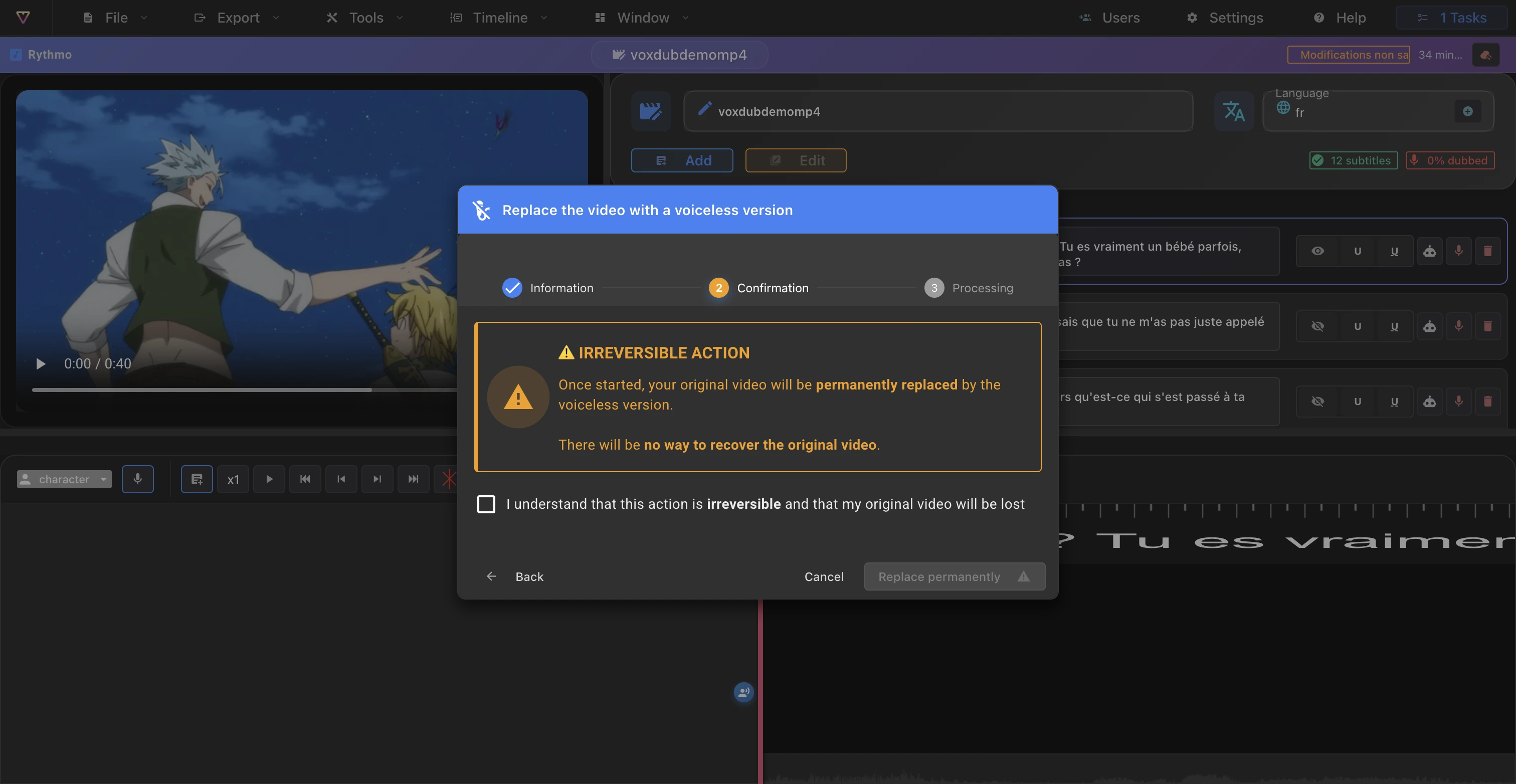Delete the 'Tu es vraiment' subtitle
The height and width of the screenshot is (784, 1516).
coord(1488,251)
